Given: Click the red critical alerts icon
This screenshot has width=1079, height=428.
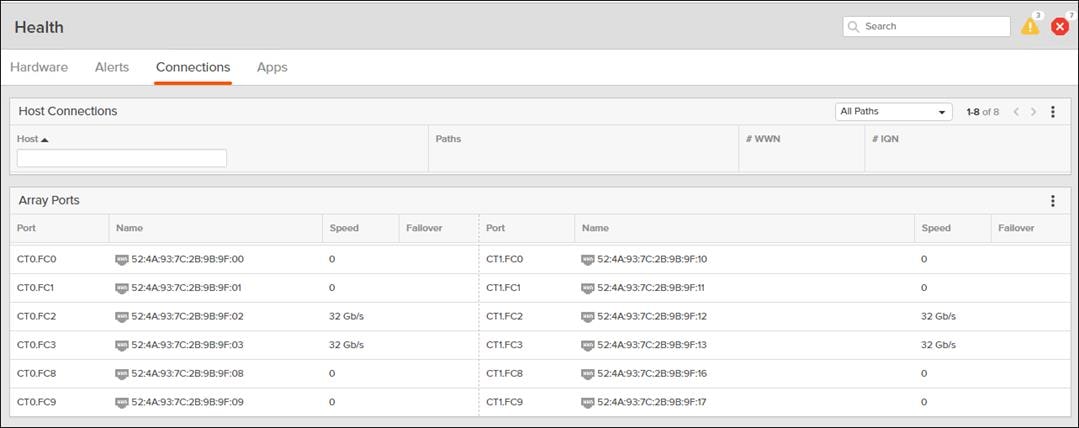Looking at the screenshot, I should 1060,27.
